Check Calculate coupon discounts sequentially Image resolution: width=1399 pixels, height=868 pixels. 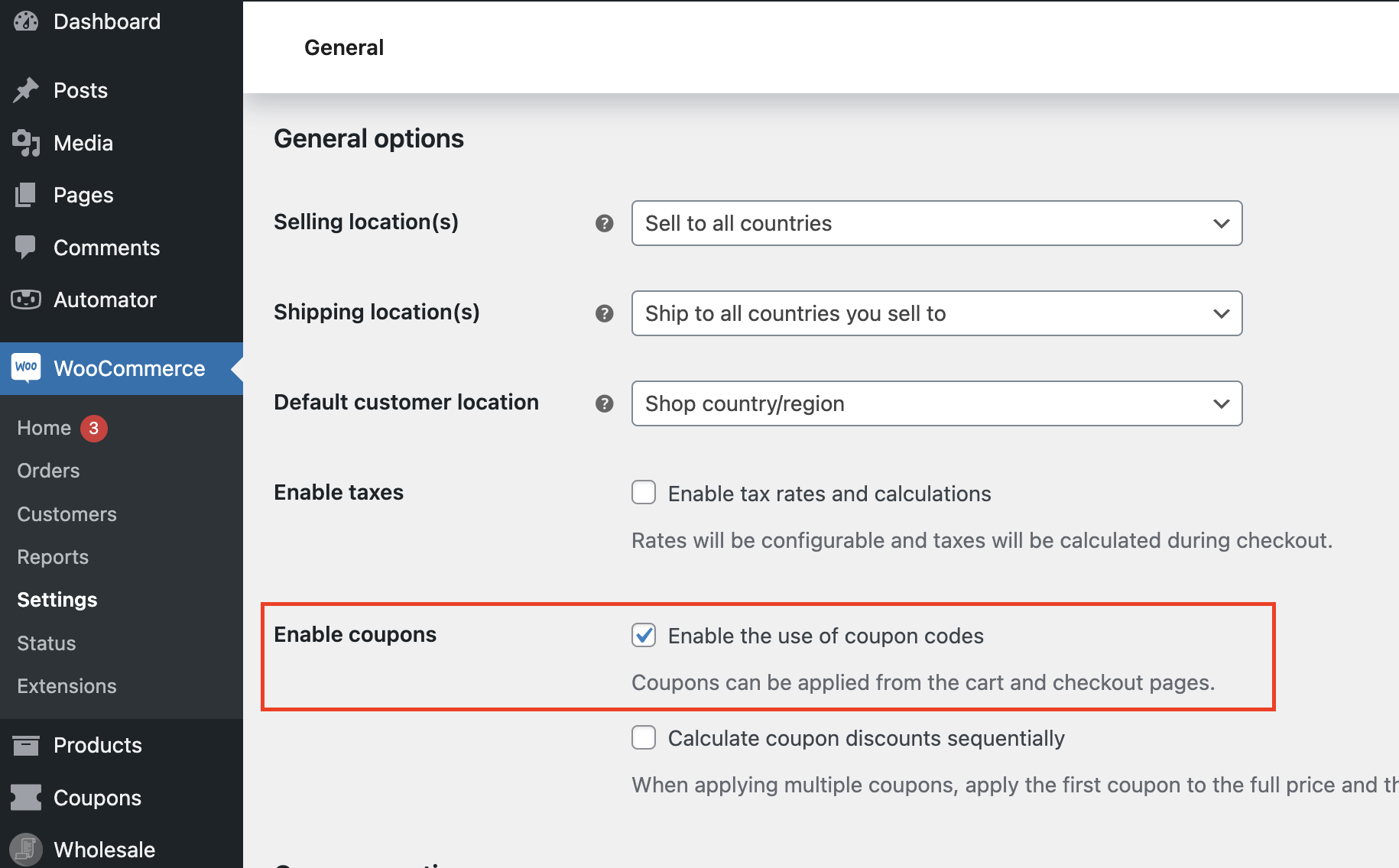[644, 737]
